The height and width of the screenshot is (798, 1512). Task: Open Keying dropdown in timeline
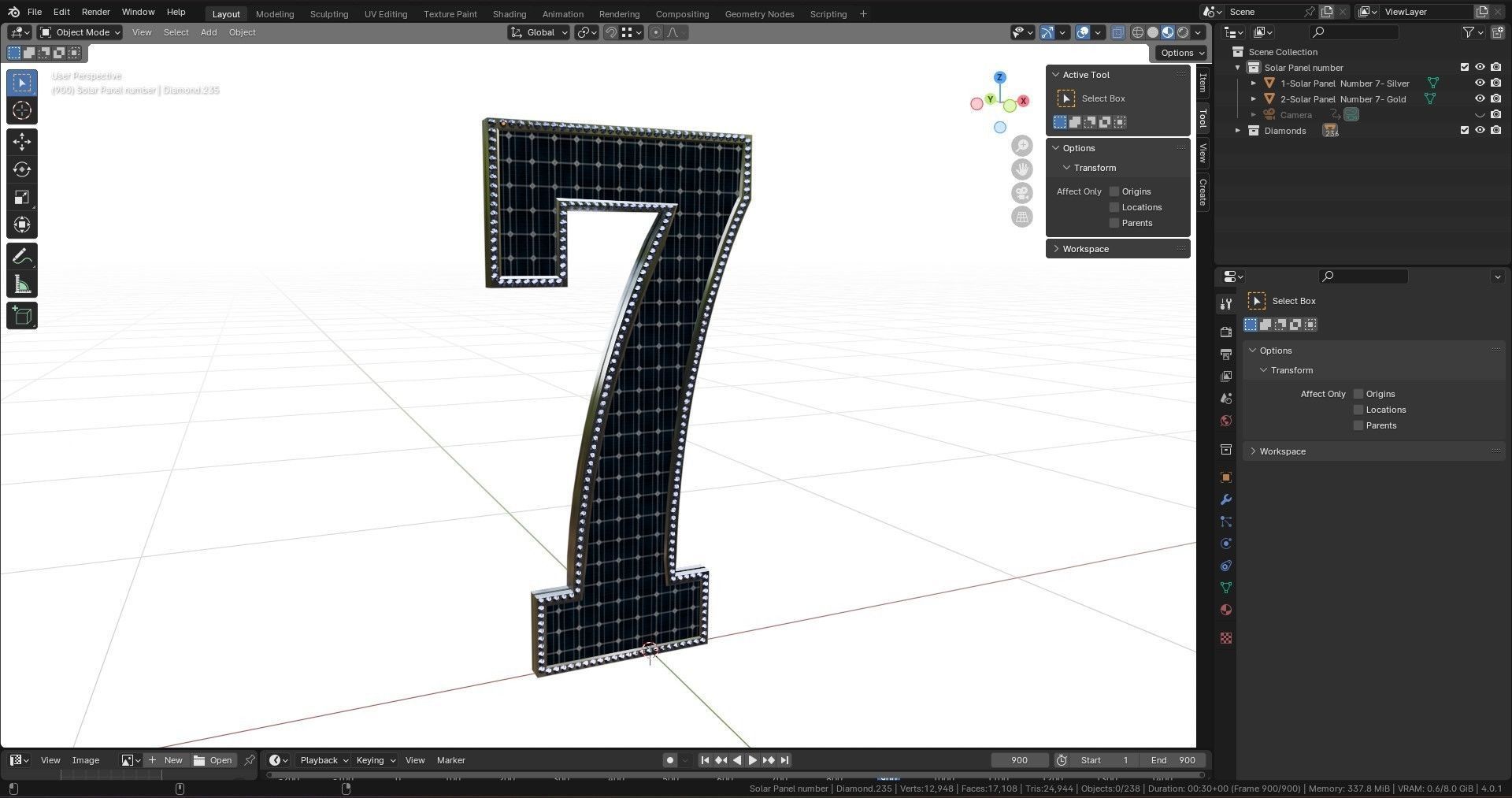(376, 760)
